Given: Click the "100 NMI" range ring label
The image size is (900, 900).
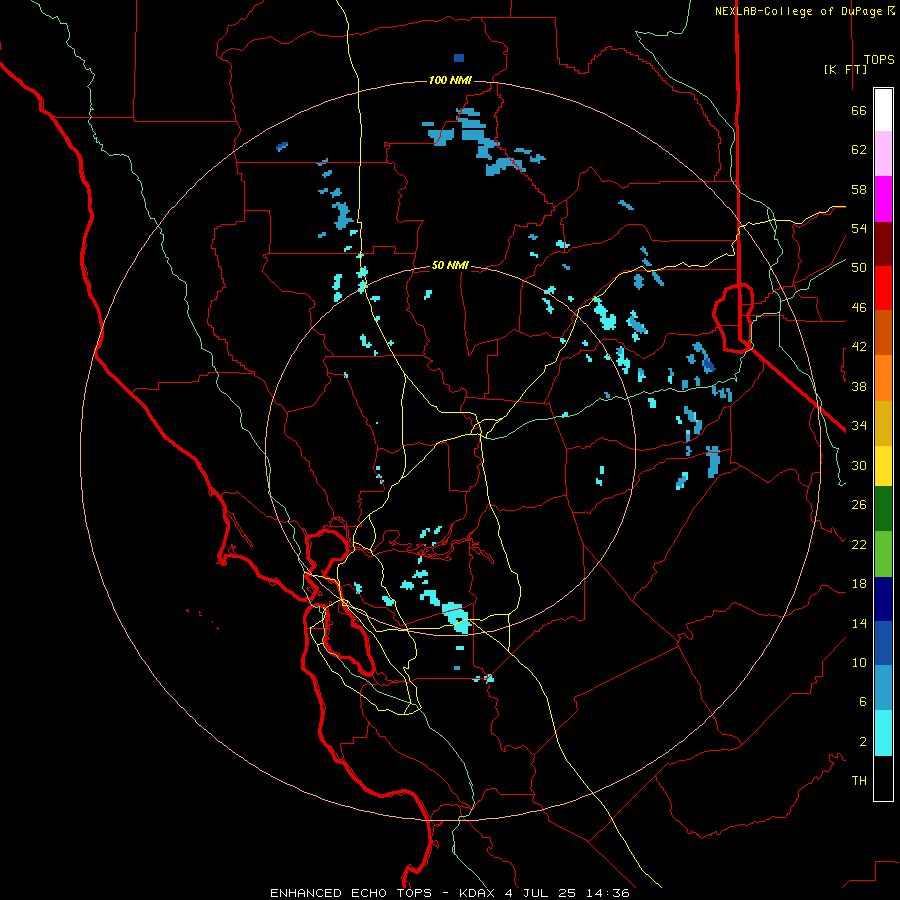Looking at the screenshot, I should [450, 80].
